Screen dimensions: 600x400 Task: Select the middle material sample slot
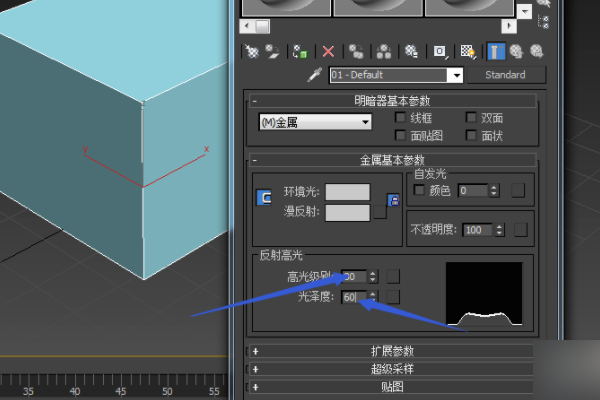coord(378,8)
